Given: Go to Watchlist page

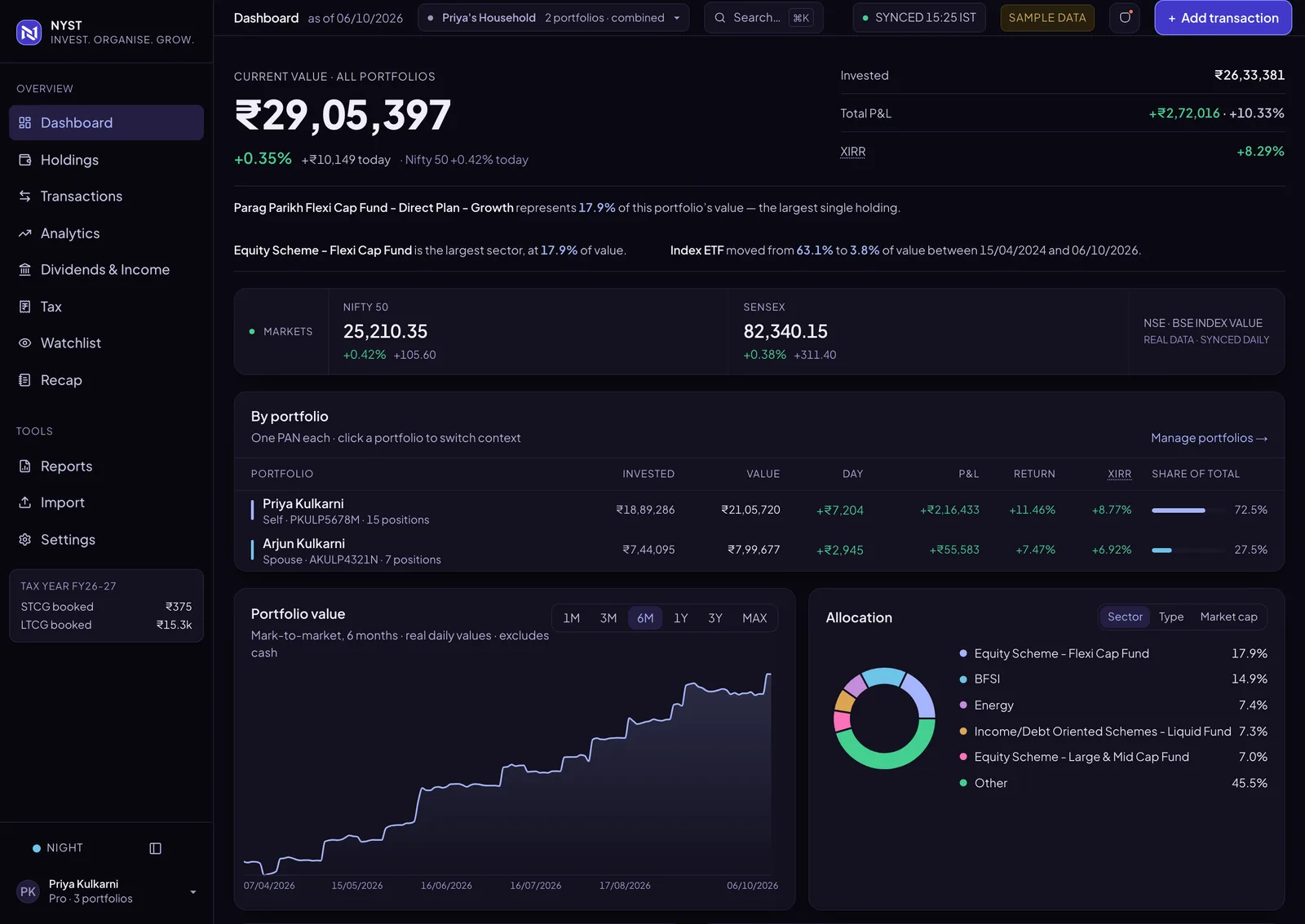Looking at the screenshot, I should coord(107,343).
